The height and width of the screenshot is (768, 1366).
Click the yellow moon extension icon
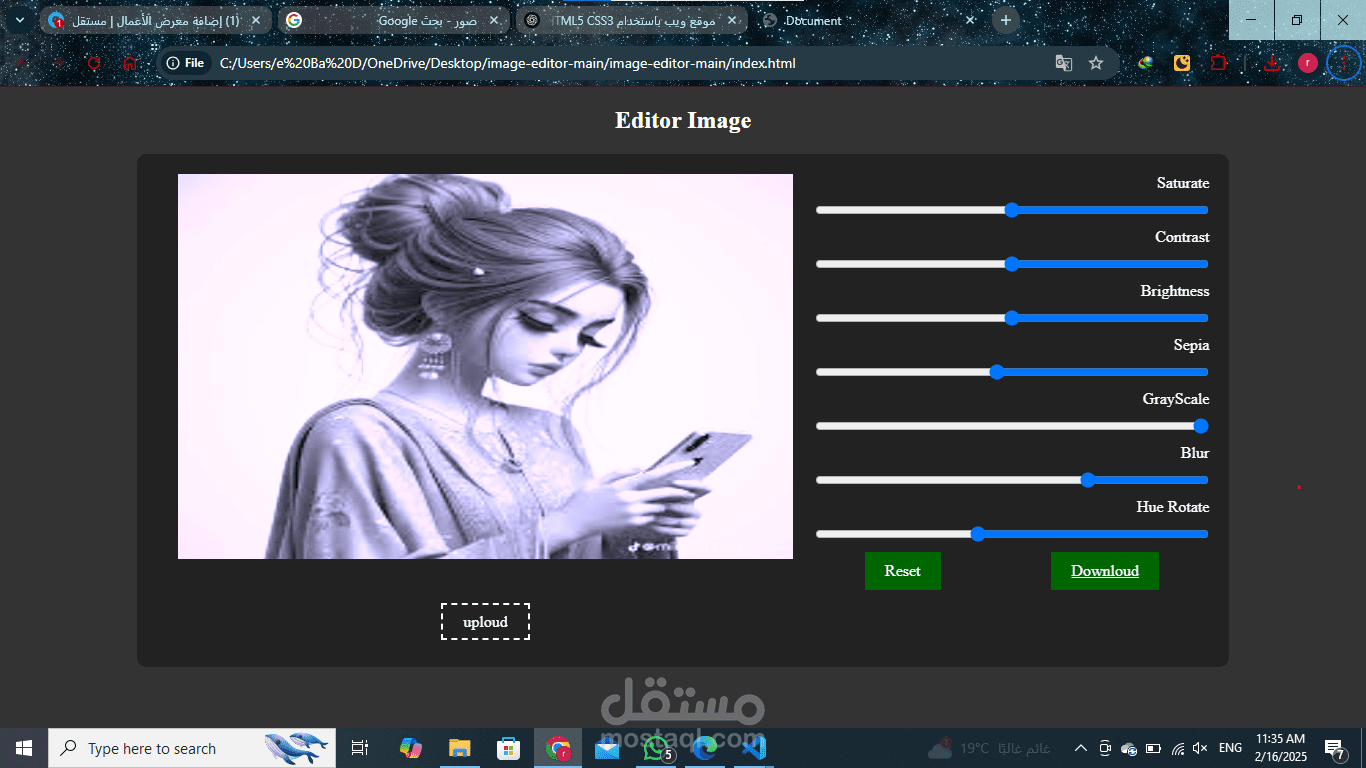(x=1182, y=63)
